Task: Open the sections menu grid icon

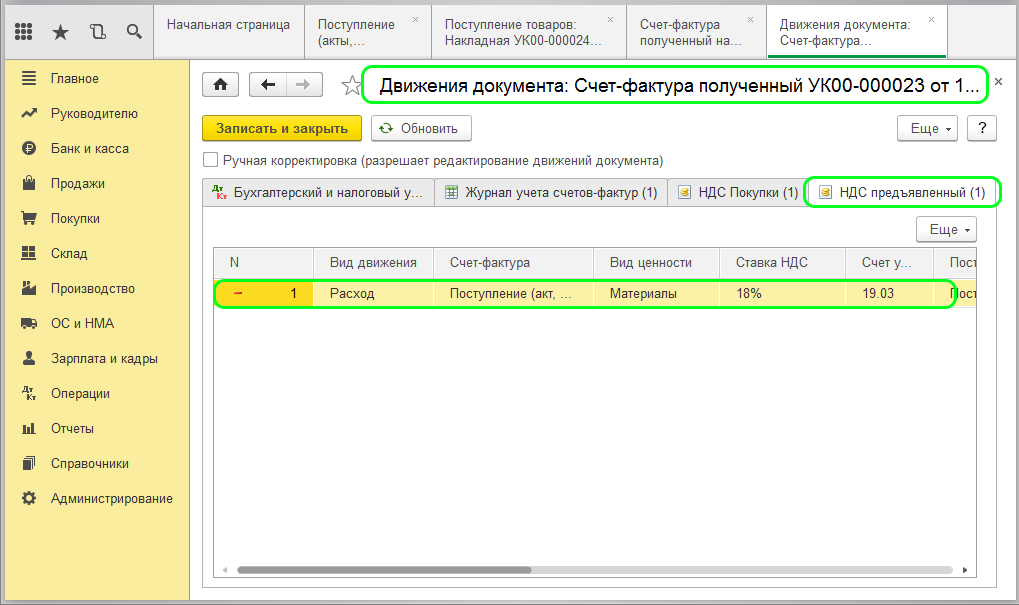Action: pos(24,32)
